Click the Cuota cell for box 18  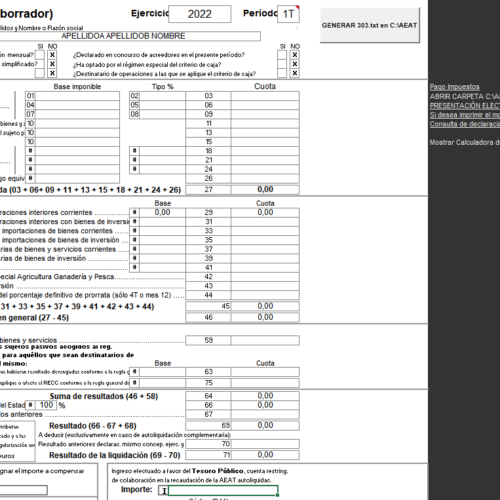(x=265, y=151)
